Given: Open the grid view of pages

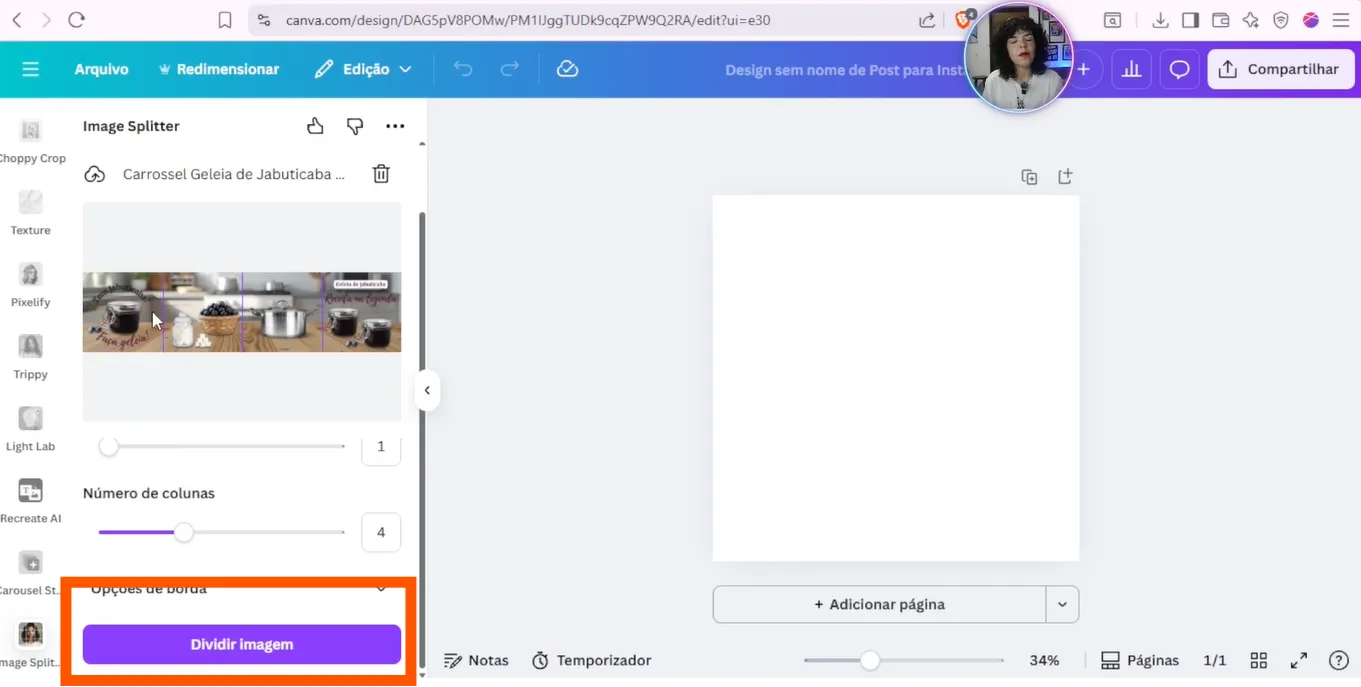Looking at the screenshot, I should click(1259, 660).
